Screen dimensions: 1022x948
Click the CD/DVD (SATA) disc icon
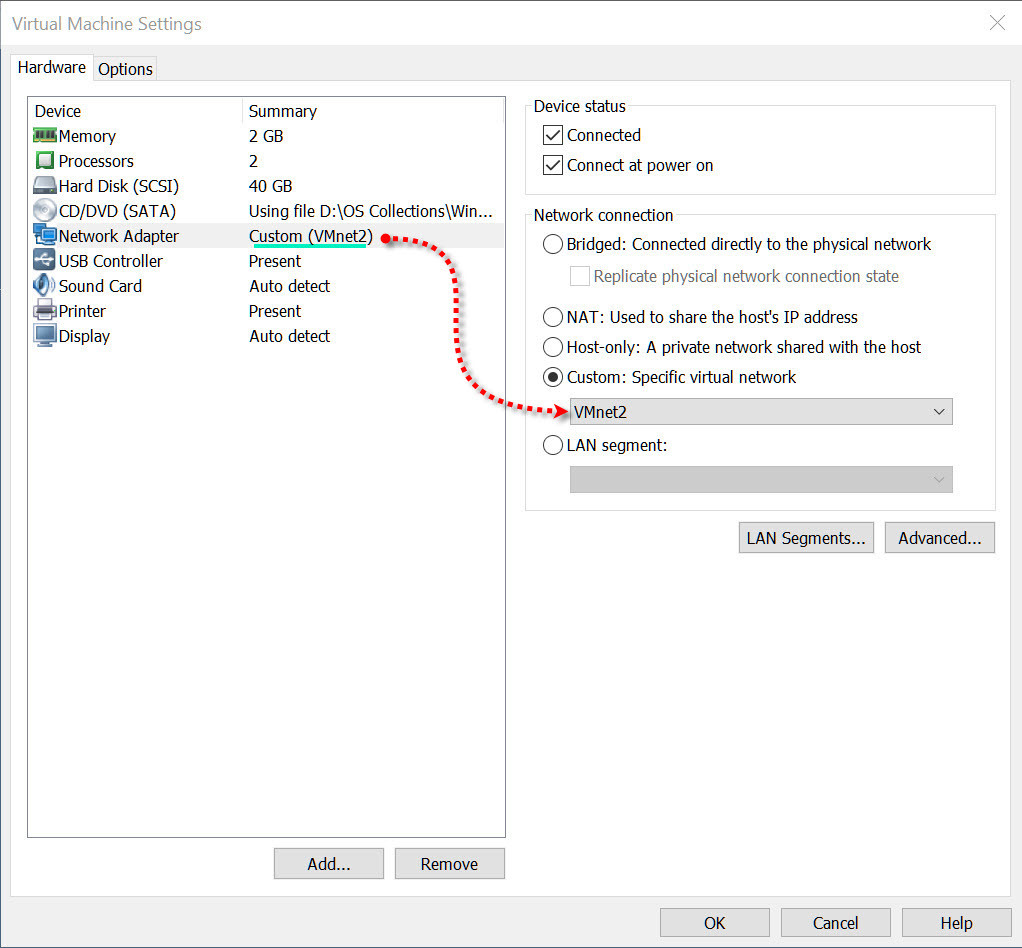coord(45,211)
